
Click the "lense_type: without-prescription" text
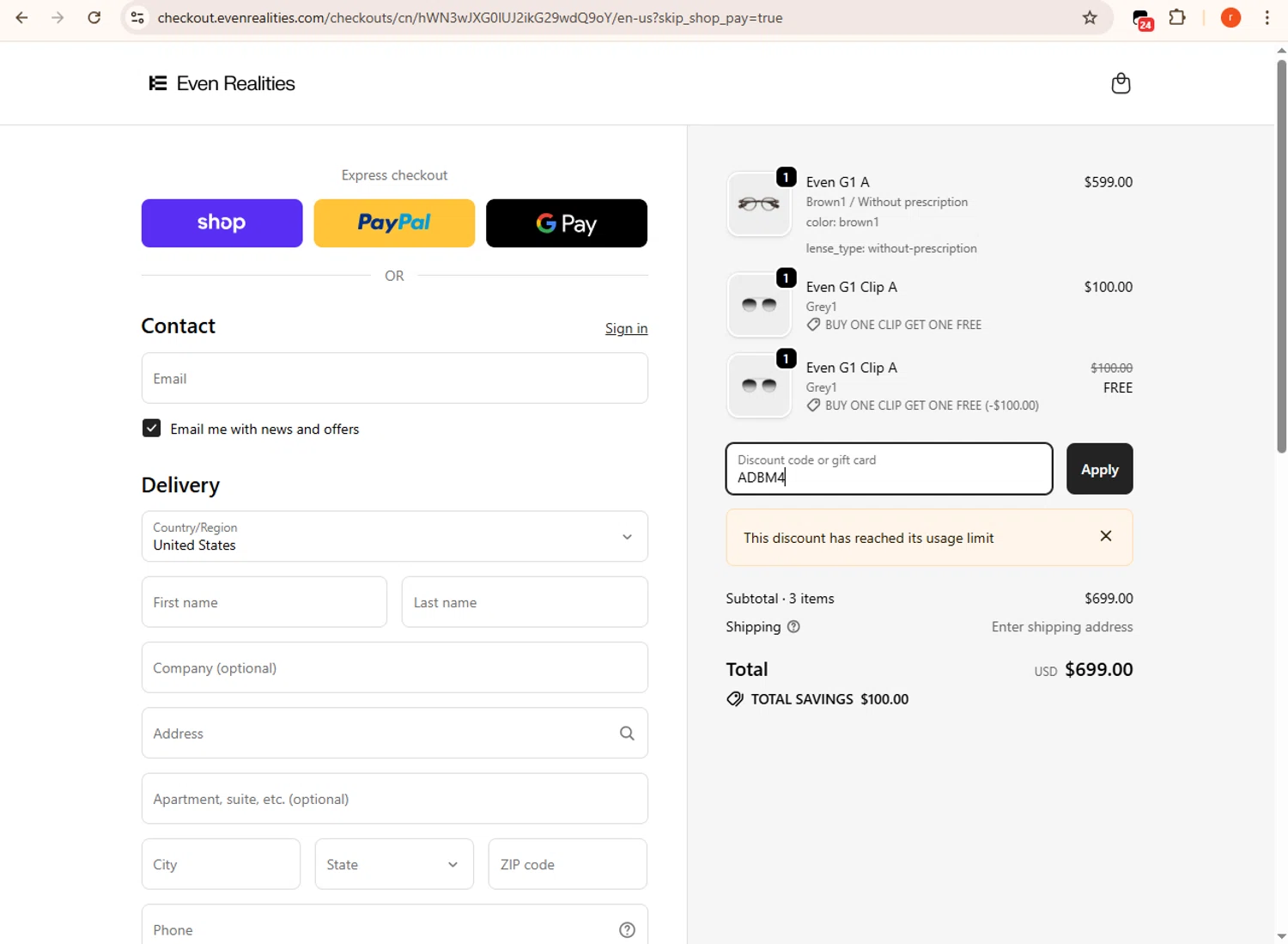click(891, 248)
